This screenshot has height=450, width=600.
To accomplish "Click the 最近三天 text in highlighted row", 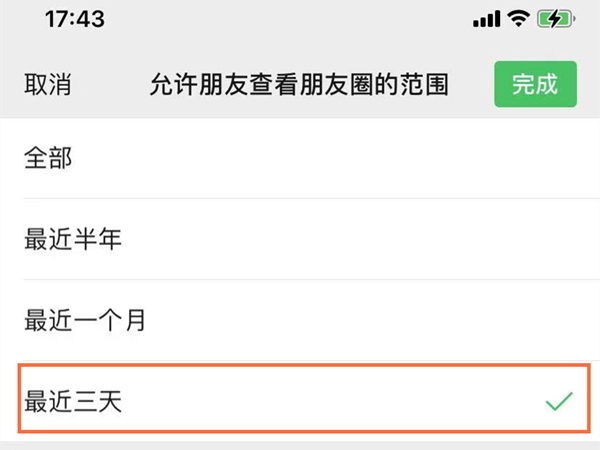I will click(x=72, y=402).
